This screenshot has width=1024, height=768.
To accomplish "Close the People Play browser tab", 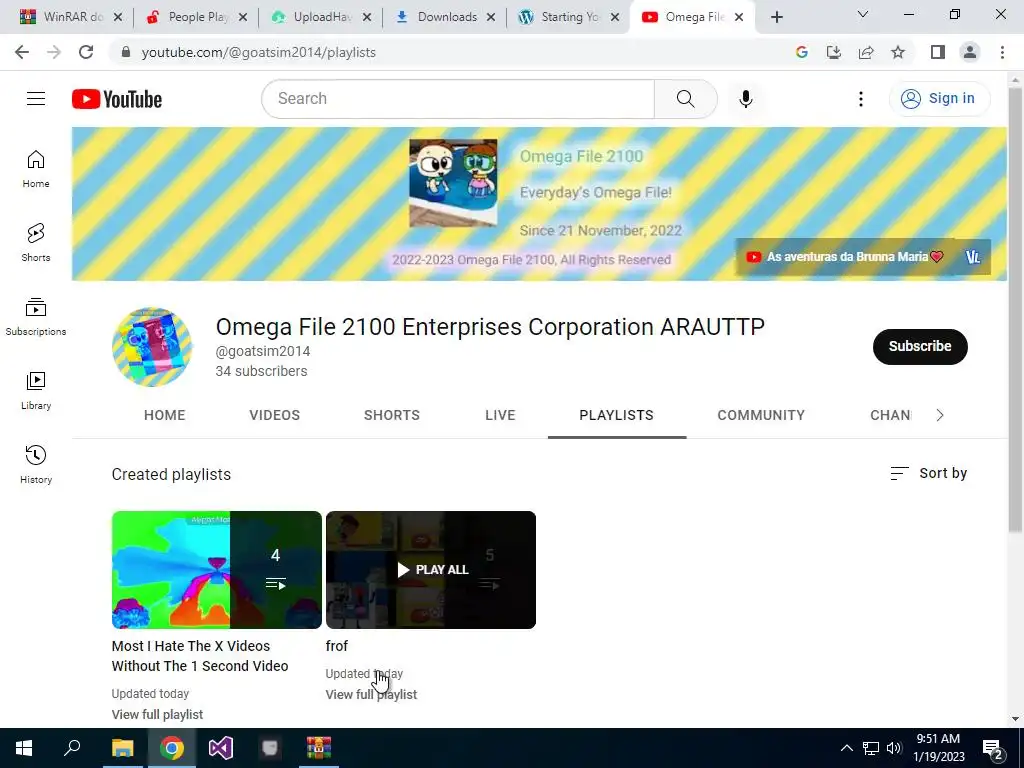I will click(x=243, y=18).
